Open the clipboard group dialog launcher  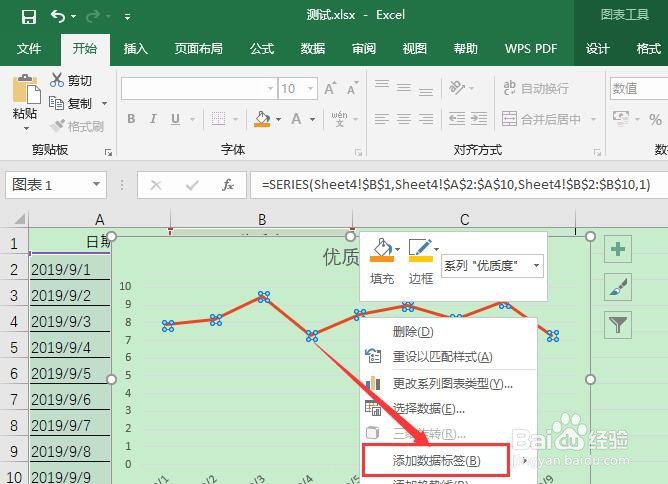pyautogui.click(x=108, y=152)
